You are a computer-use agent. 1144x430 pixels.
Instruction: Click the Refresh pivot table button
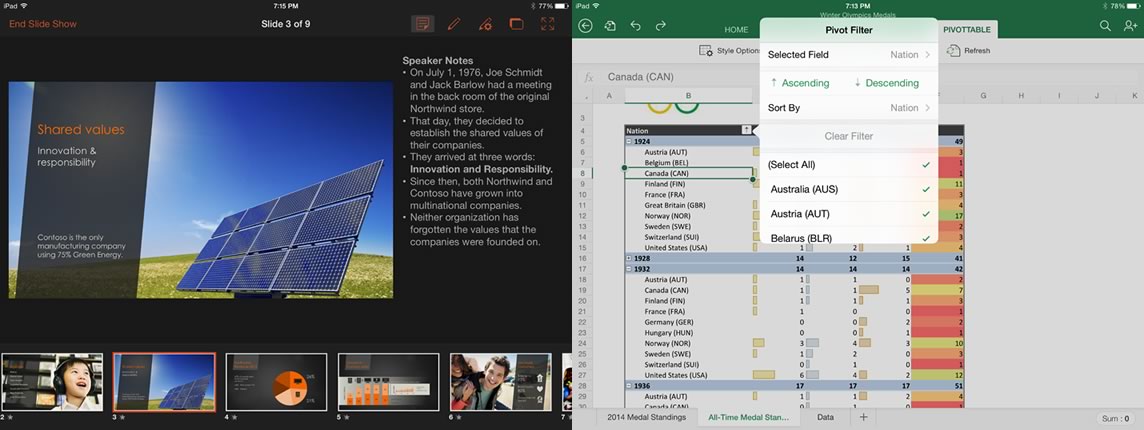pyautogui.click(x=969, y=50)
